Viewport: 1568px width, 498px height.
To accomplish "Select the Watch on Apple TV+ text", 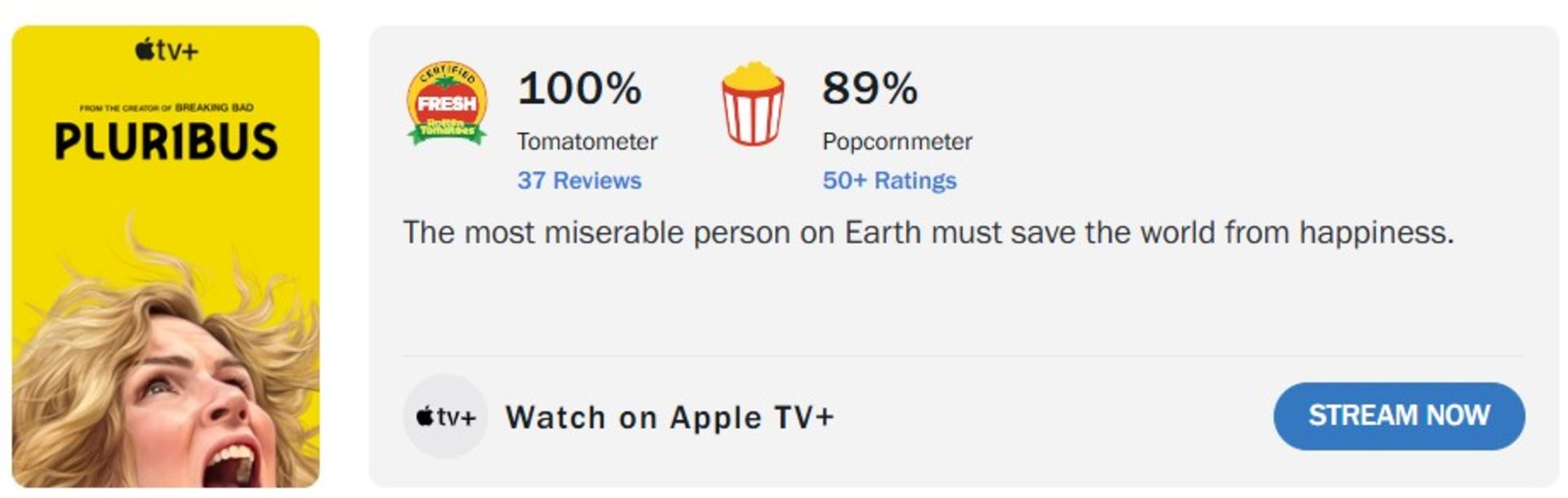I will coord(670,417).
